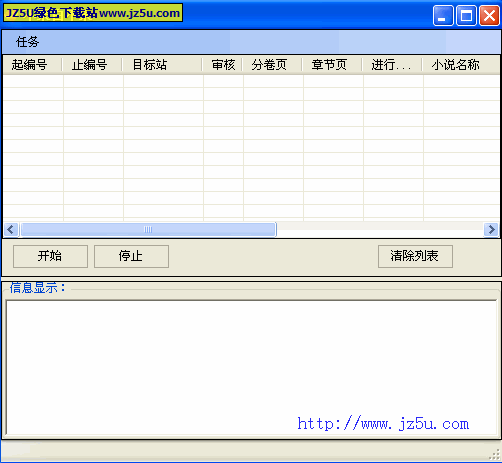The height and width of the screenshot is (463, 502).
Task: Close the window
Action: 489,15
